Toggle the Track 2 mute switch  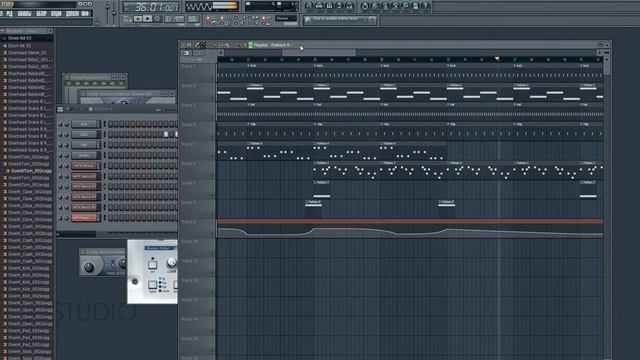pyautogui.click(x=213, y=98)
